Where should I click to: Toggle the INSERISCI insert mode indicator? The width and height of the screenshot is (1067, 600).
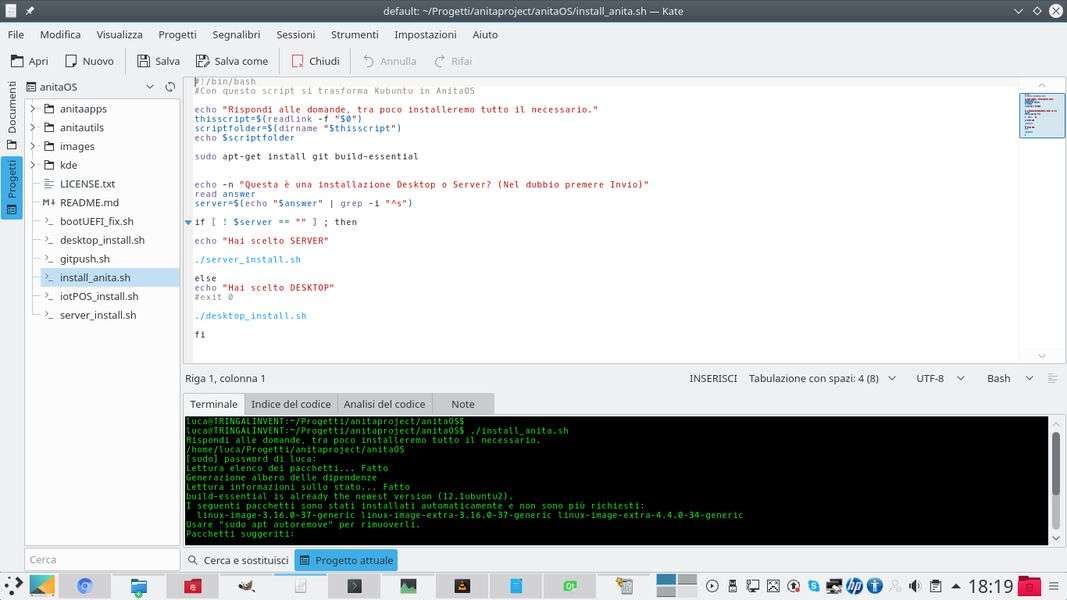point(712,379)
